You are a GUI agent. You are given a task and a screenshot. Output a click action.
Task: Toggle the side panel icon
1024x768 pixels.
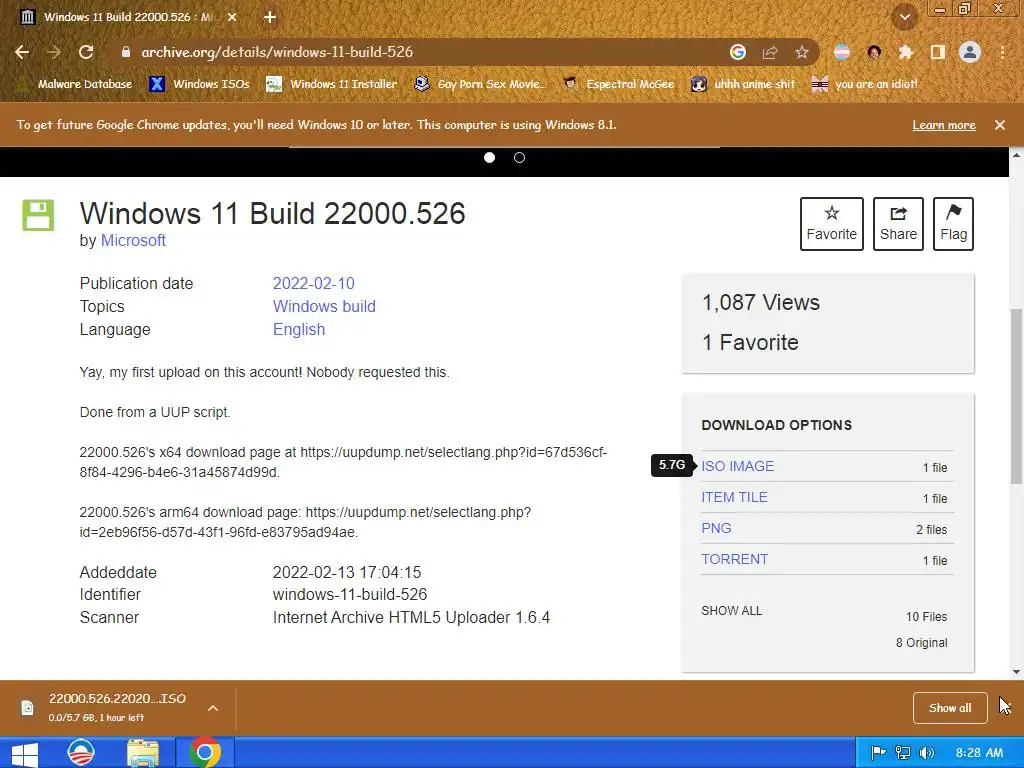click(x=937, y=52)
